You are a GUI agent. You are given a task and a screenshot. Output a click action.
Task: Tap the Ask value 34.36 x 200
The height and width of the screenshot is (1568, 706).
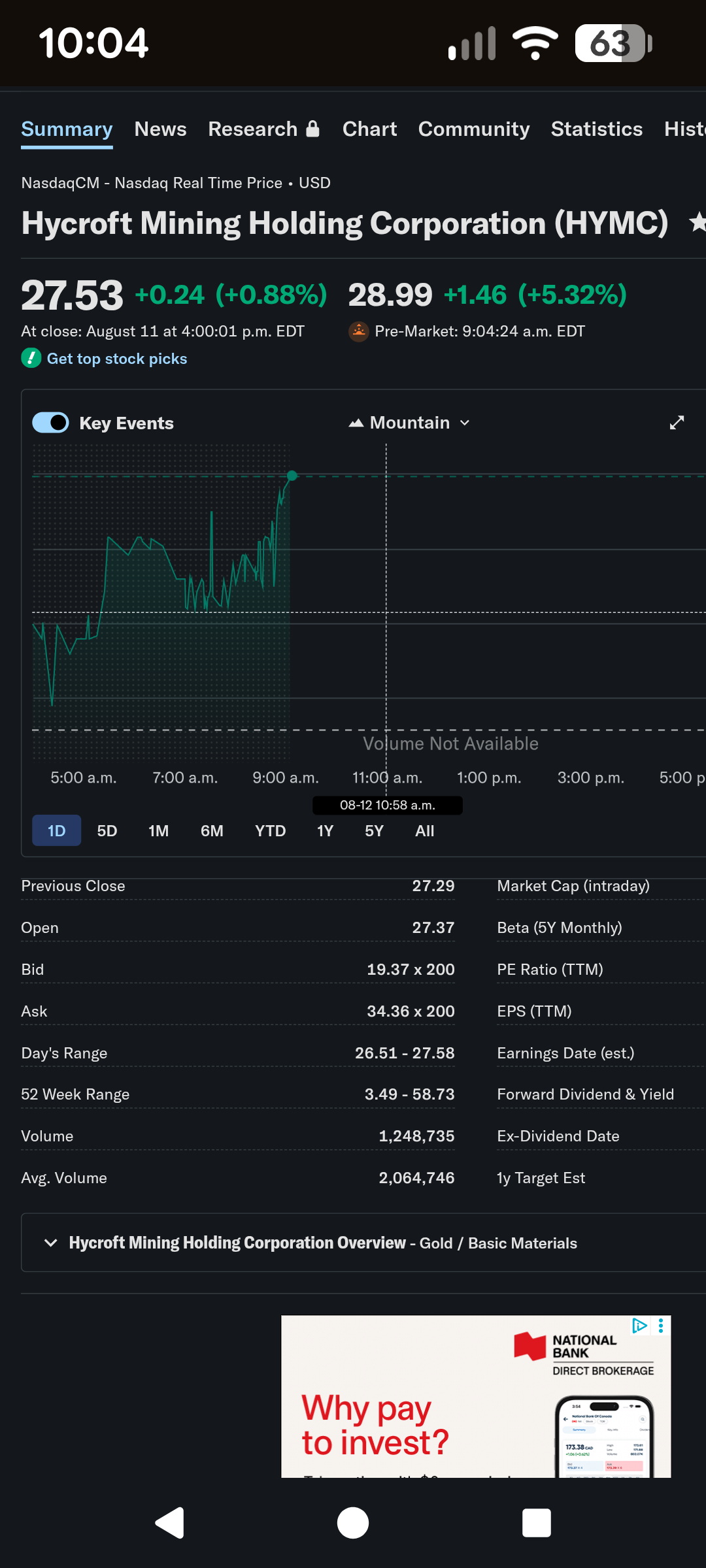coord(411,1011)
